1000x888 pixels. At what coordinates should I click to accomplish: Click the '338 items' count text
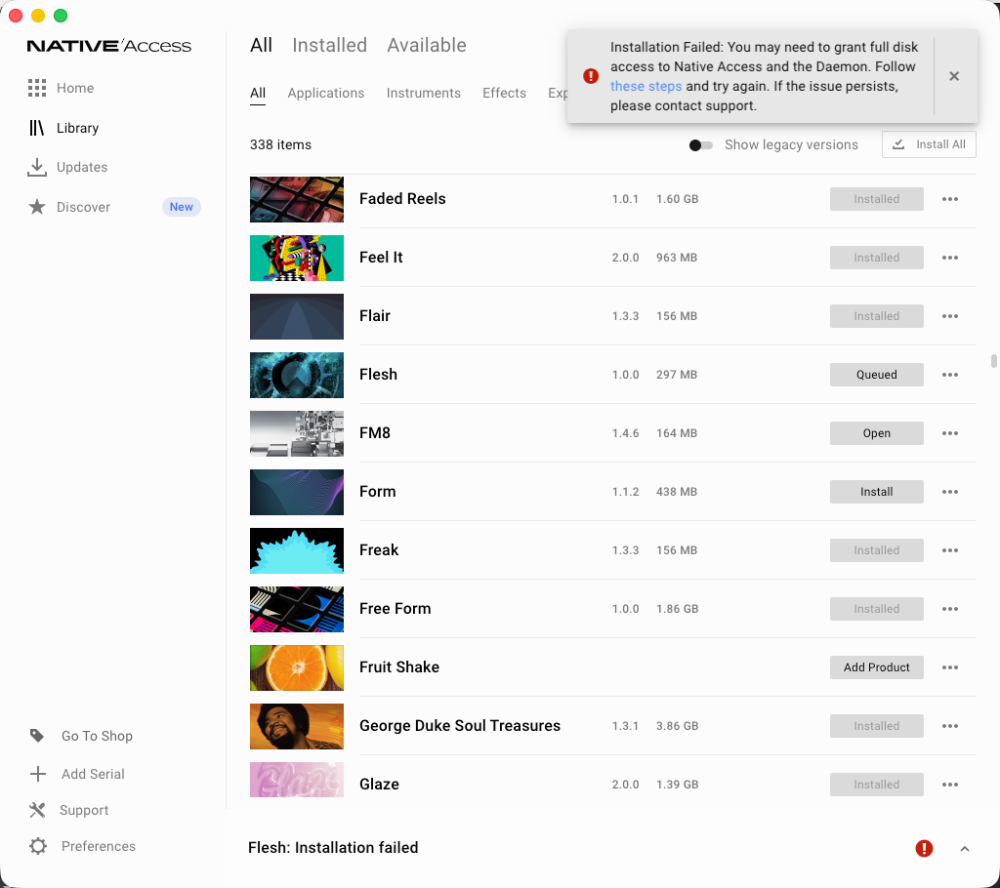pos(281,145)
